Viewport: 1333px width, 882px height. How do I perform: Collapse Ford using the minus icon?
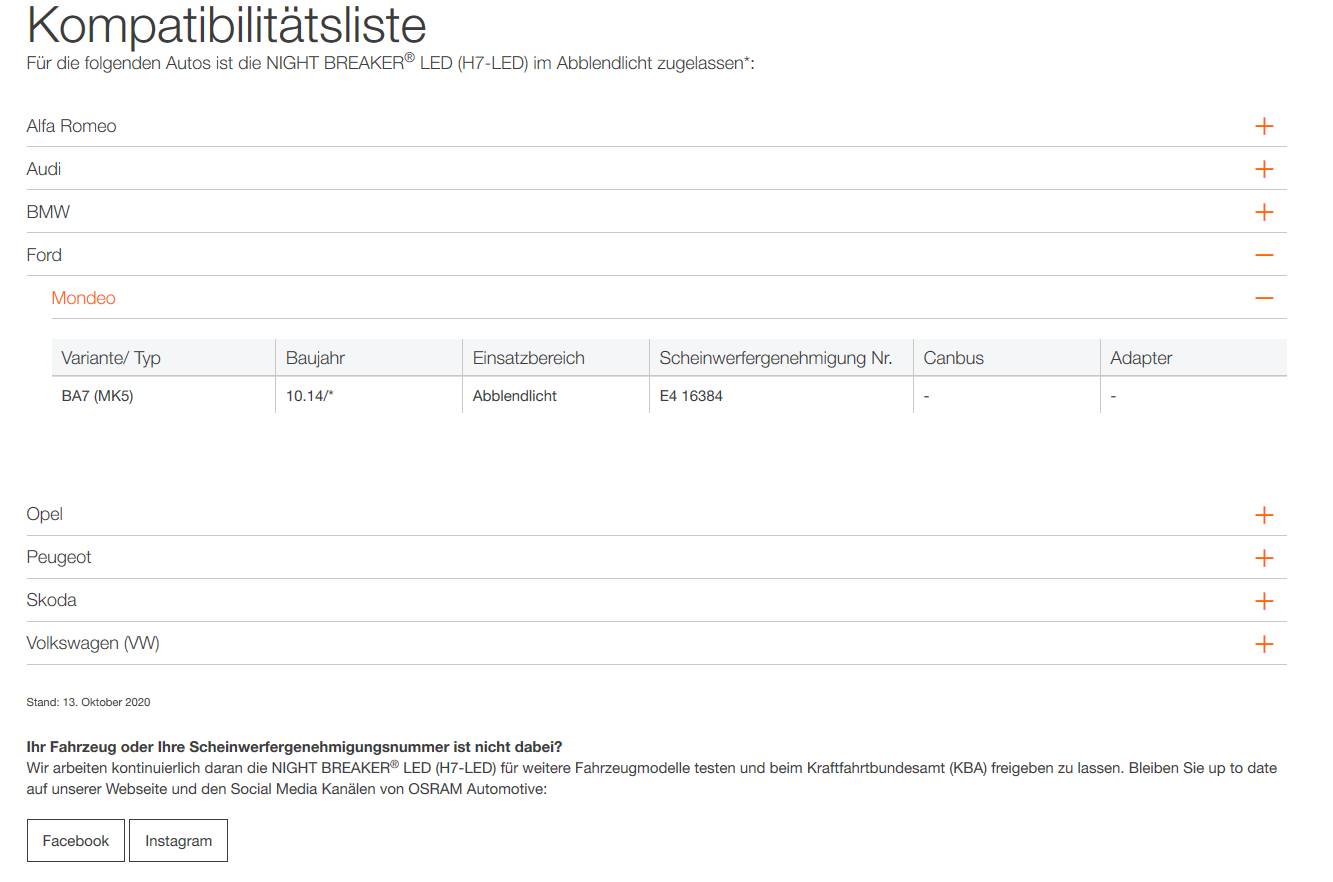1264,255
